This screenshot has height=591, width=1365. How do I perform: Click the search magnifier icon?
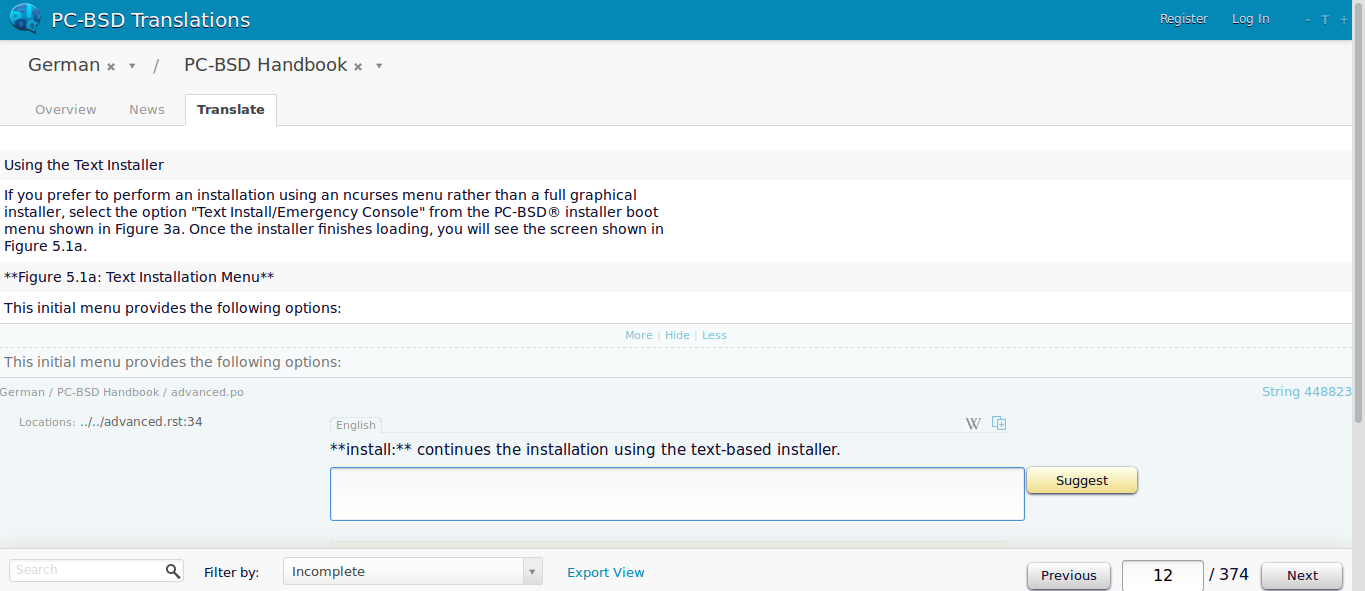click(173, 570)
